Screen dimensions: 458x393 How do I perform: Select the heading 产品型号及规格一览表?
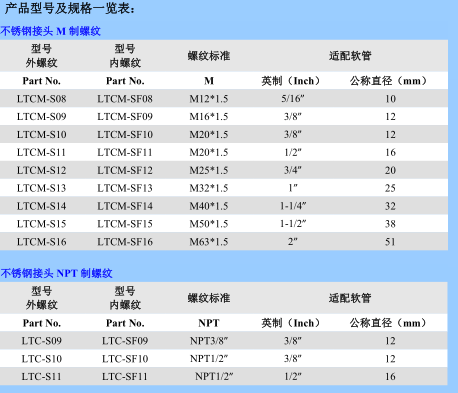click(69, 8)
